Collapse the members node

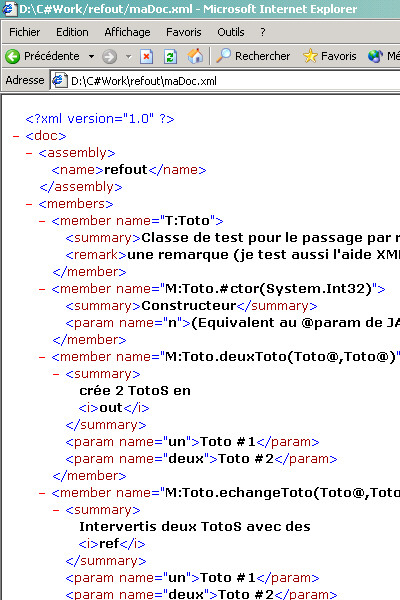click(x=29, y=204)
